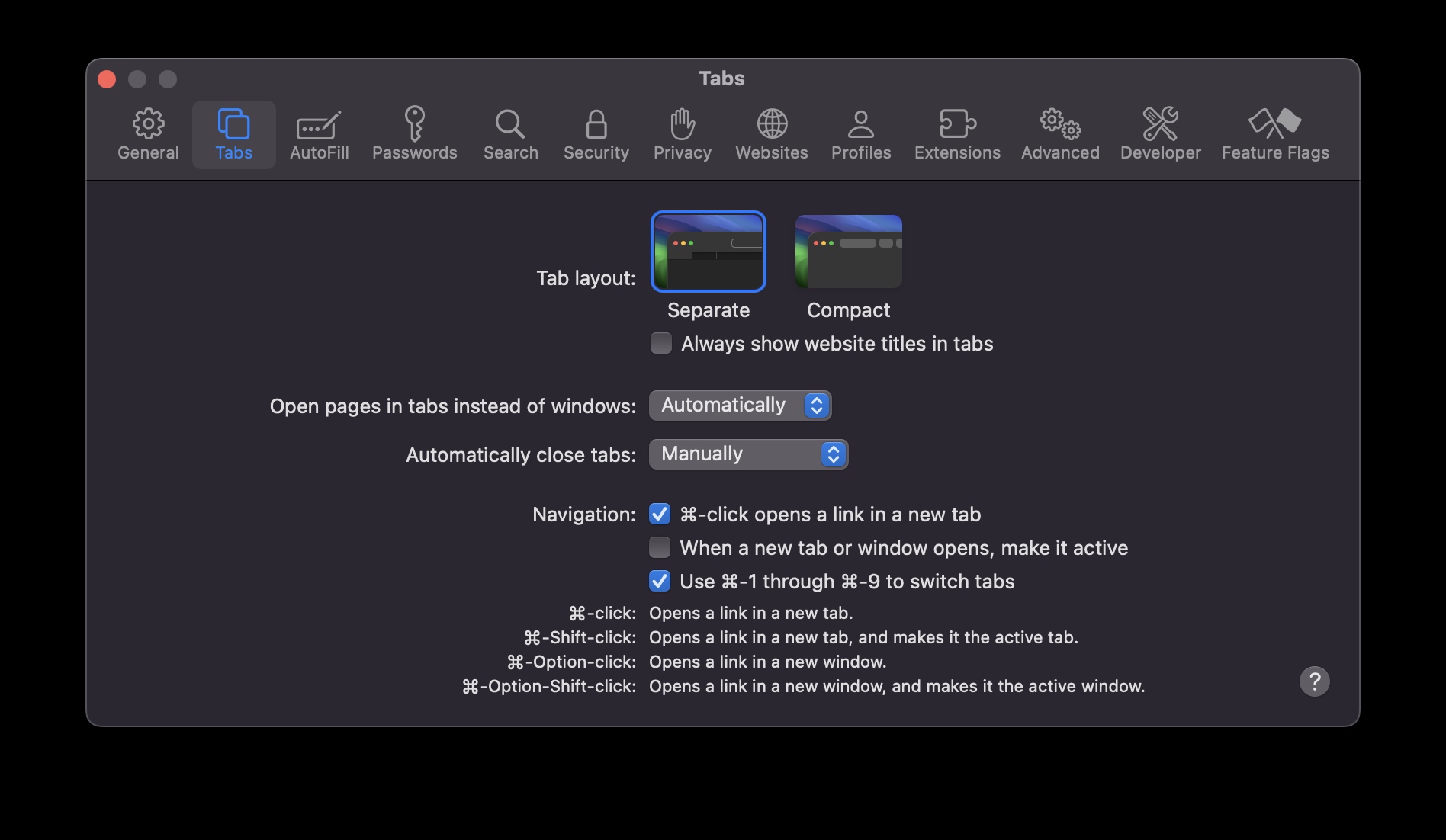
Task: Expand the Open pages in tabs dropdown
Action: point(740,405)
